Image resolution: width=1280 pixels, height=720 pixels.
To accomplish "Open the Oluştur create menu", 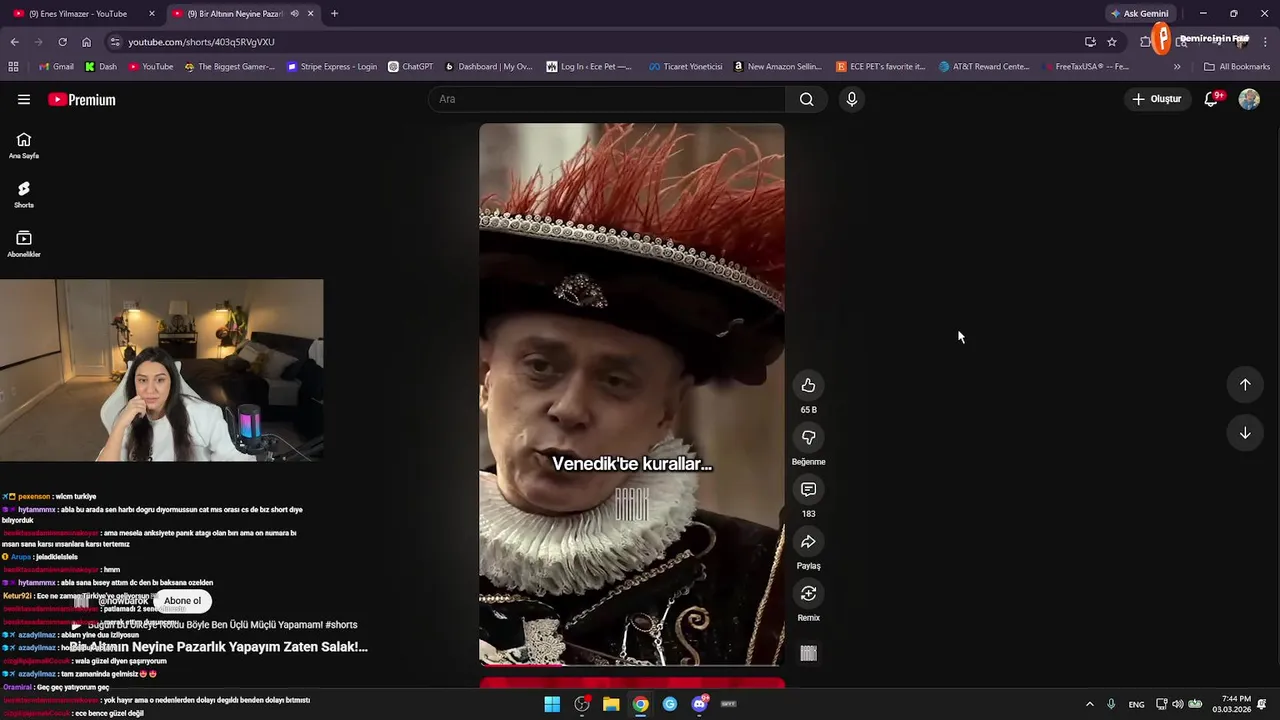I will pos(1157,99).
